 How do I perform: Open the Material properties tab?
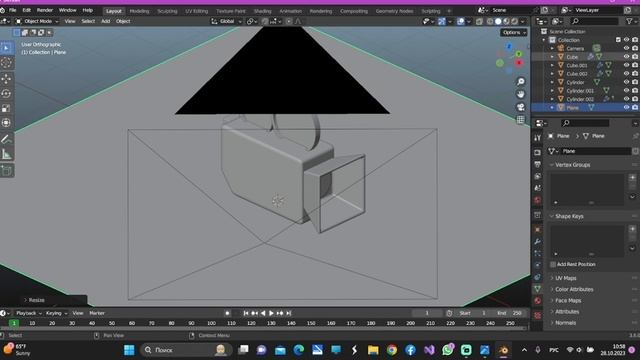(538, 301)
